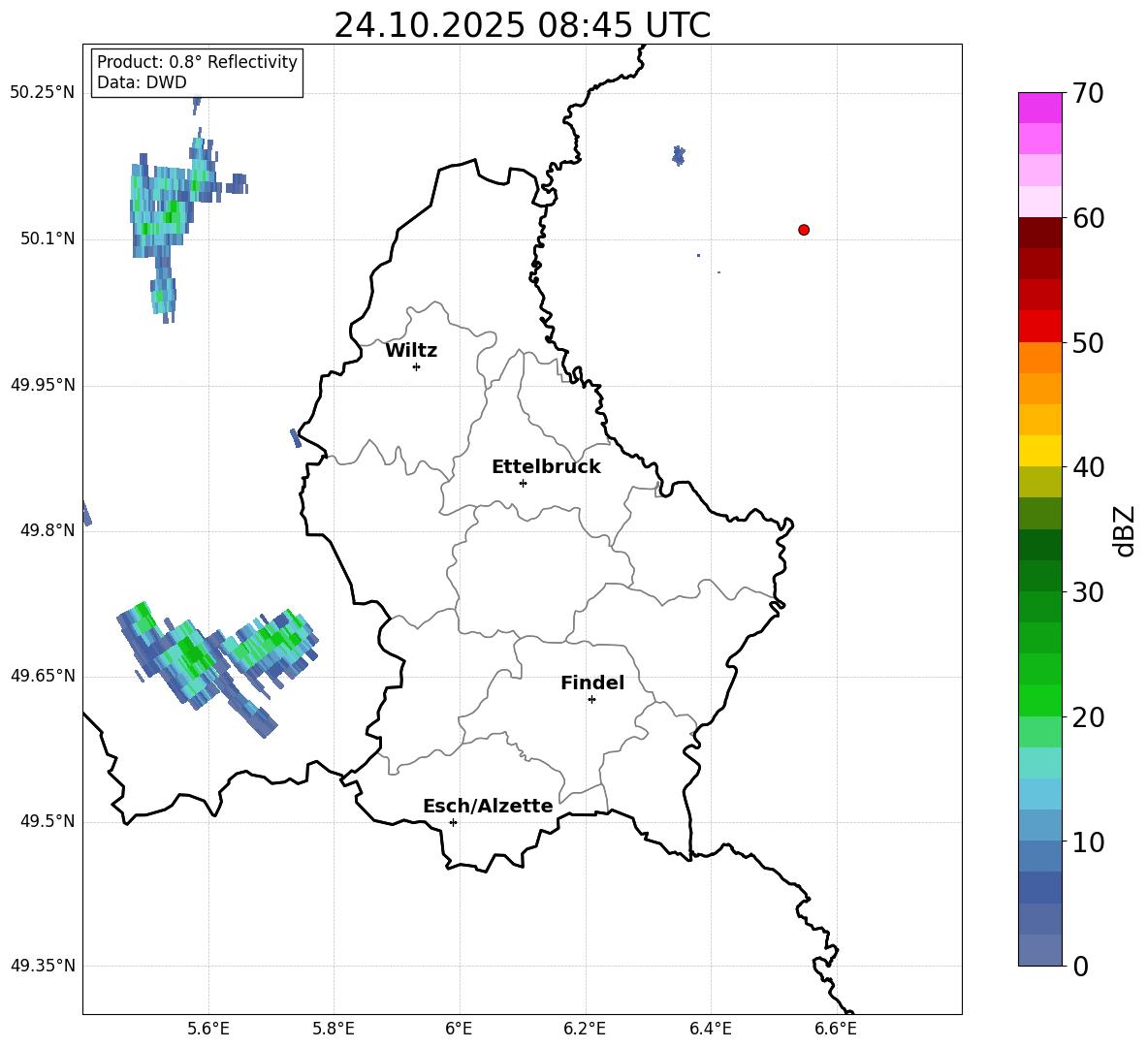1148x1048 pixels.
Task: Click the 6.2°E longitude label
Action: [585, 1029]
